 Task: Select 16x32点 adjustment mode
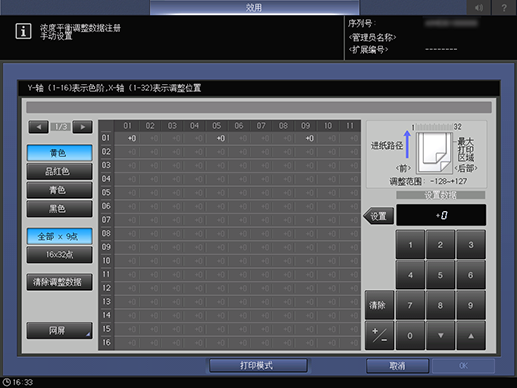click(x=59, y=255)
